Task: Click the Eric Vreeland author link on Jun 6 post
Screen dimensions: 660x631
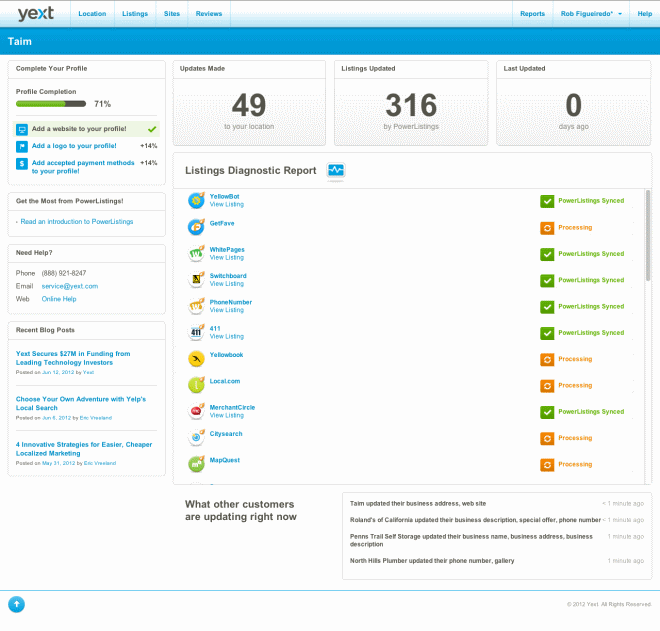Action: pos(96,418)
